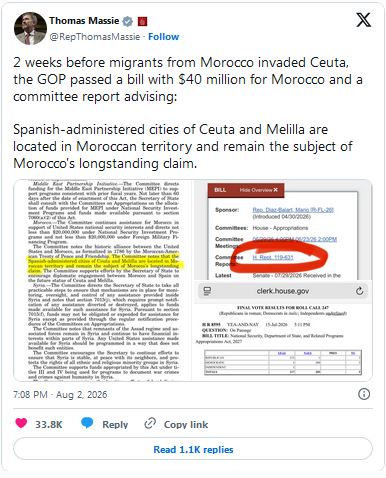Image resolution: width=386 pixels, height=478 pixels.
Task: Click the reload icon beside clerk.house.gov
Action: pyautogui.click(x=359, y=291)
